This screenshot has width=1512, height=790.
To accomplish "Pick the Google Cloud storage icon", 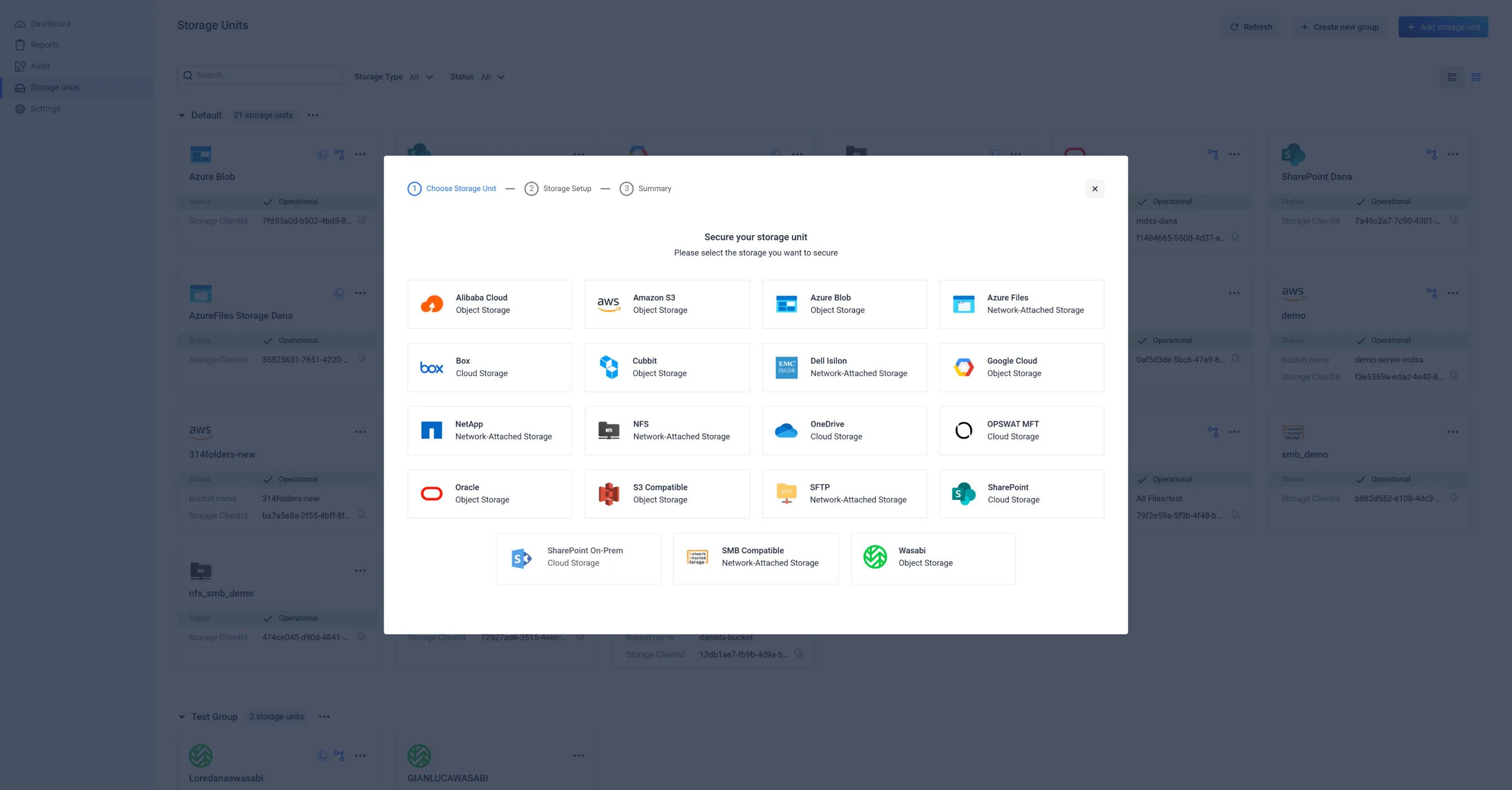I will click(964, 367).
